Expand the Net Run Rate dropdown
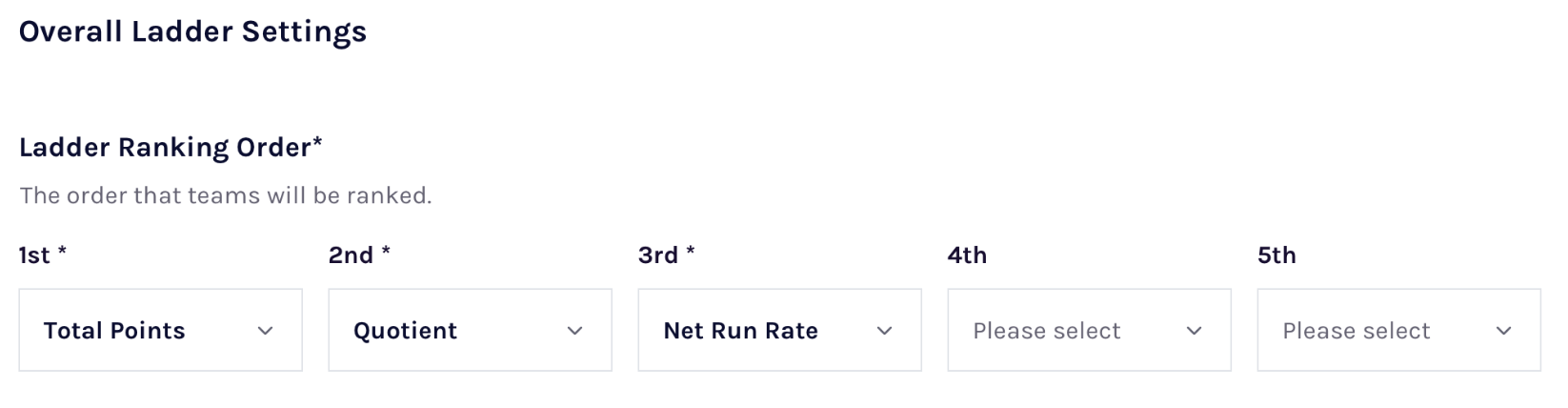The height and width of the screenshot is (408, 1568). coord(779,331)
